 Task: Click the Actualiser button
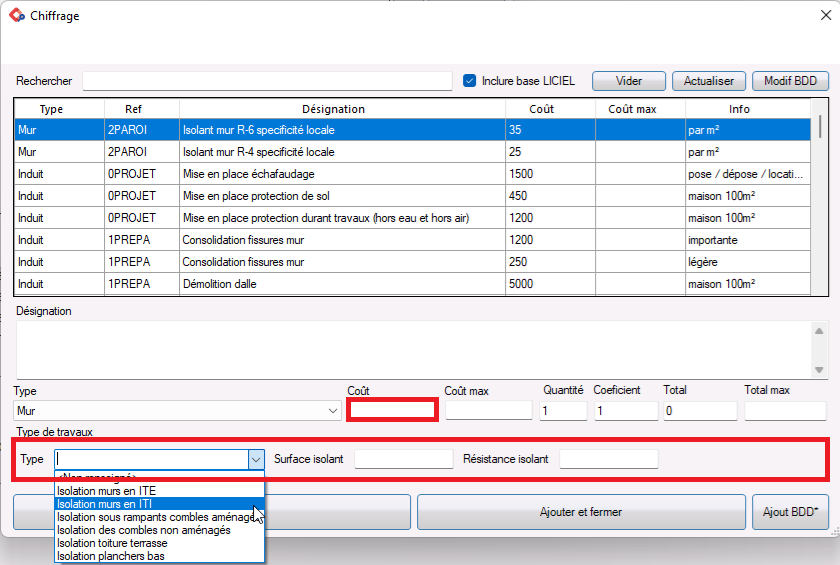pos(708,81)
